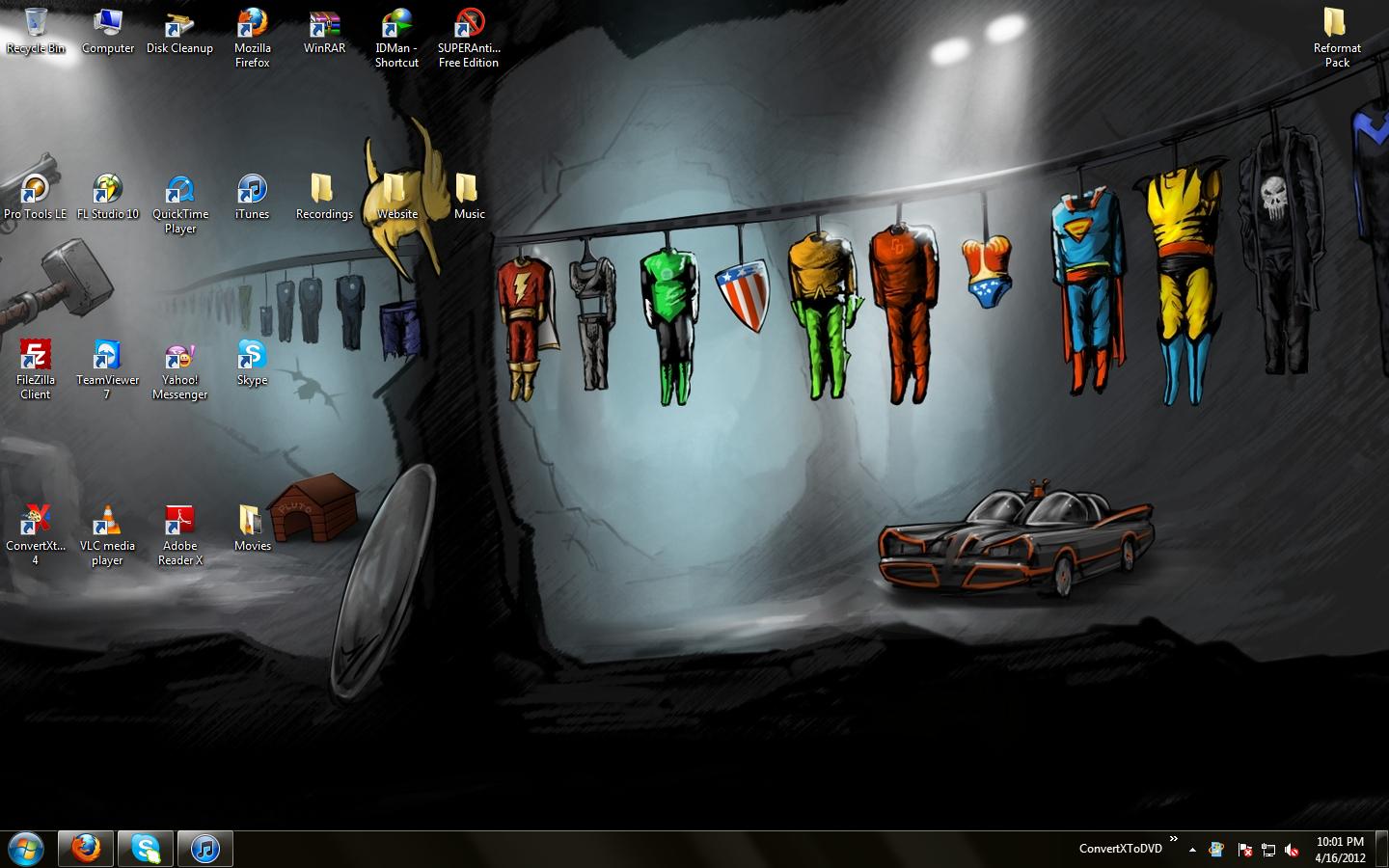Click the muted volume tray icon
The height and width of the screenshot is (868, 1389).
click(x=1292, y=850)
